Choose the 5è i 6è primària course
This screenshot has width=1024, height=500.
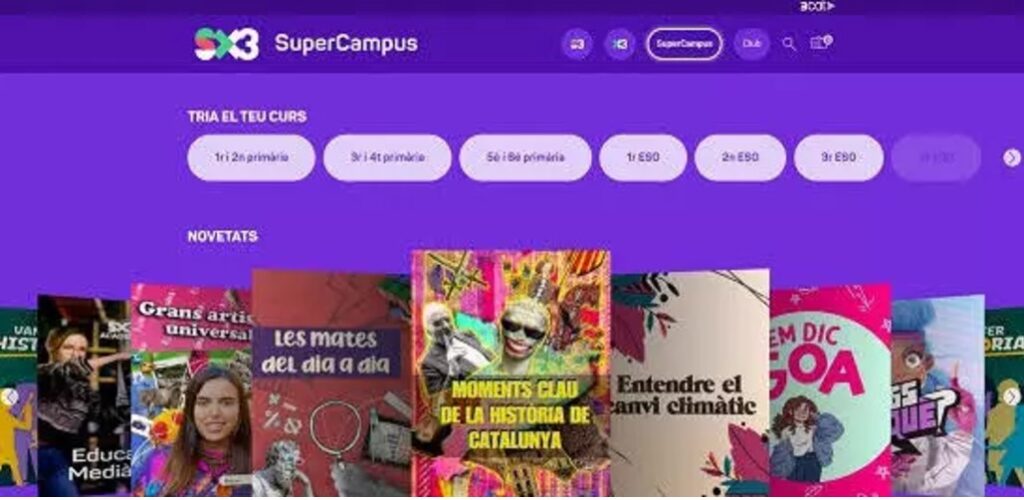525,157
